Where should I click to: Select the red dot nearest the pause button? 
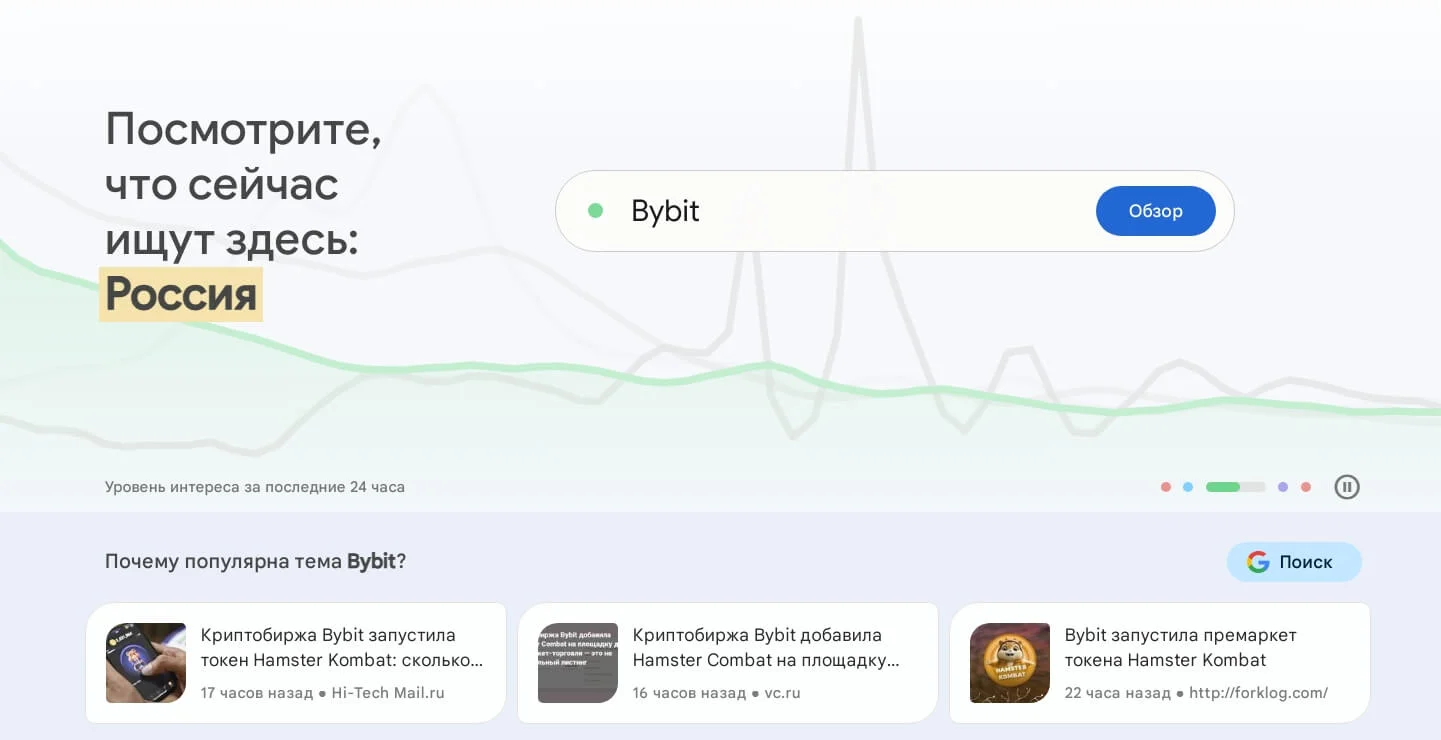(x=1306, y=487)
